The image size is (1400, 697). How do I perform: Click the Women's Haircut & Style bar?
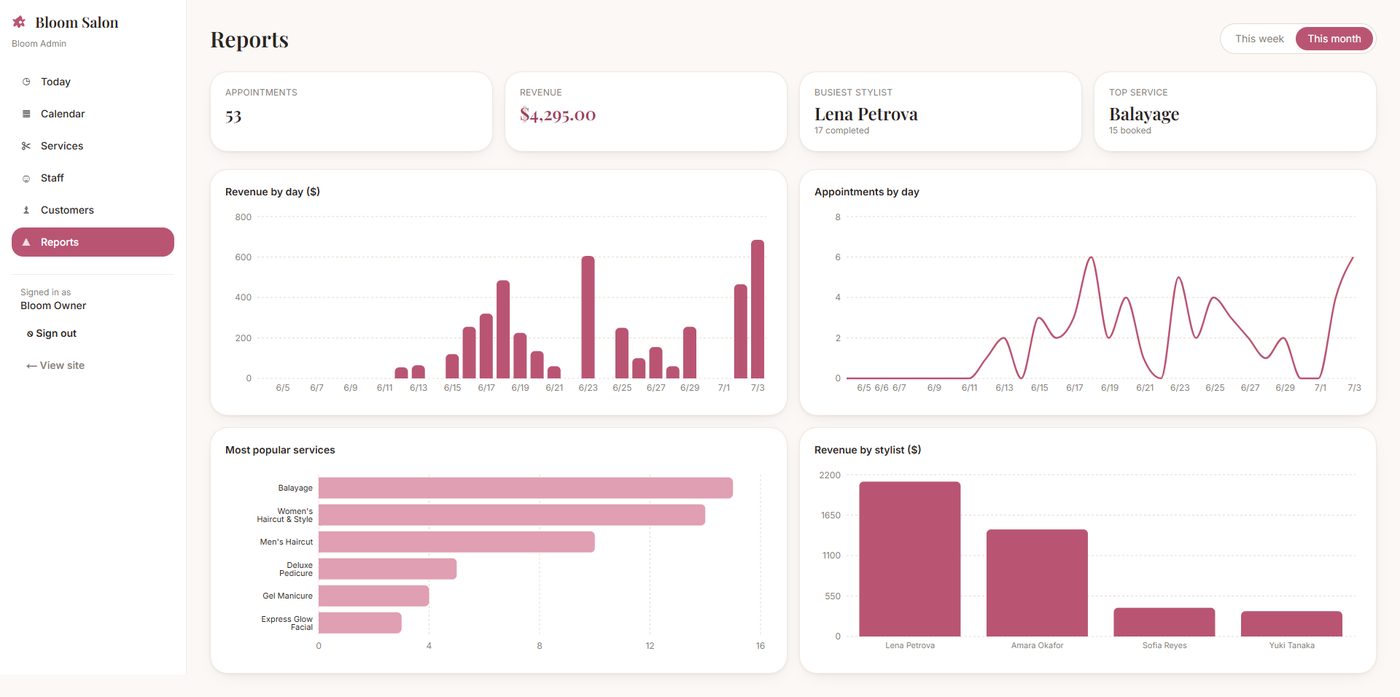(x=511, y=515)
